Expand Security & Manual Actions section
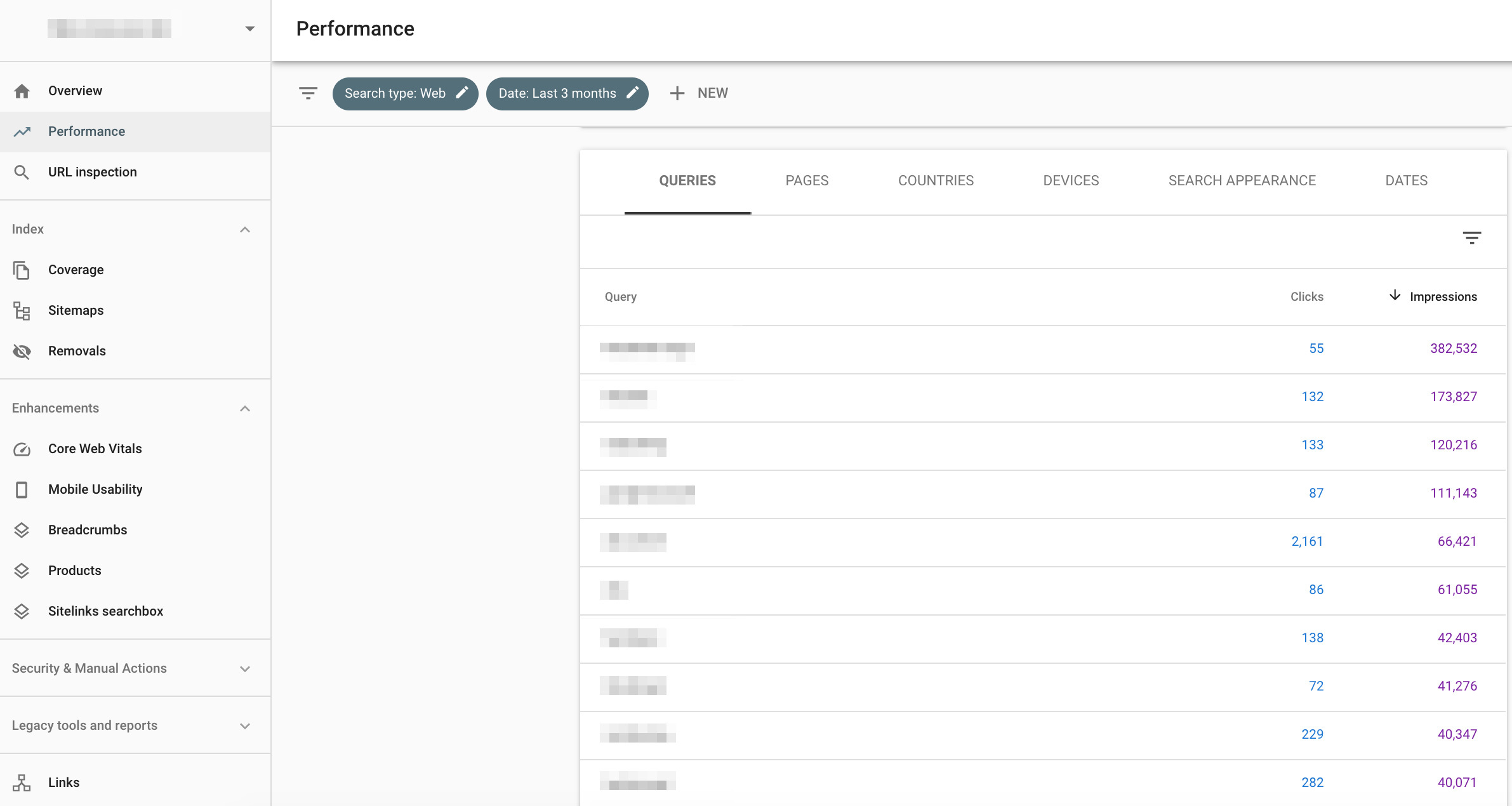The width and height of the screenshot is (1512, 806). [245, 669]
